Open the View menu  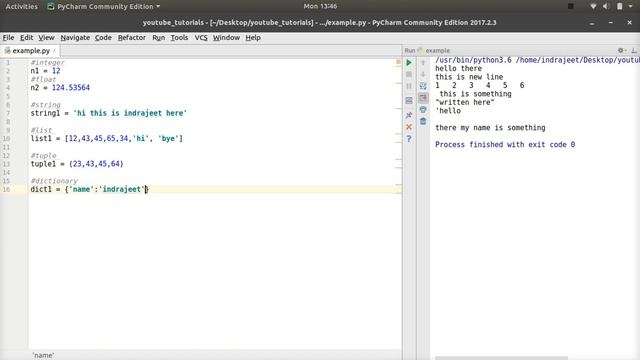(46, 38)
